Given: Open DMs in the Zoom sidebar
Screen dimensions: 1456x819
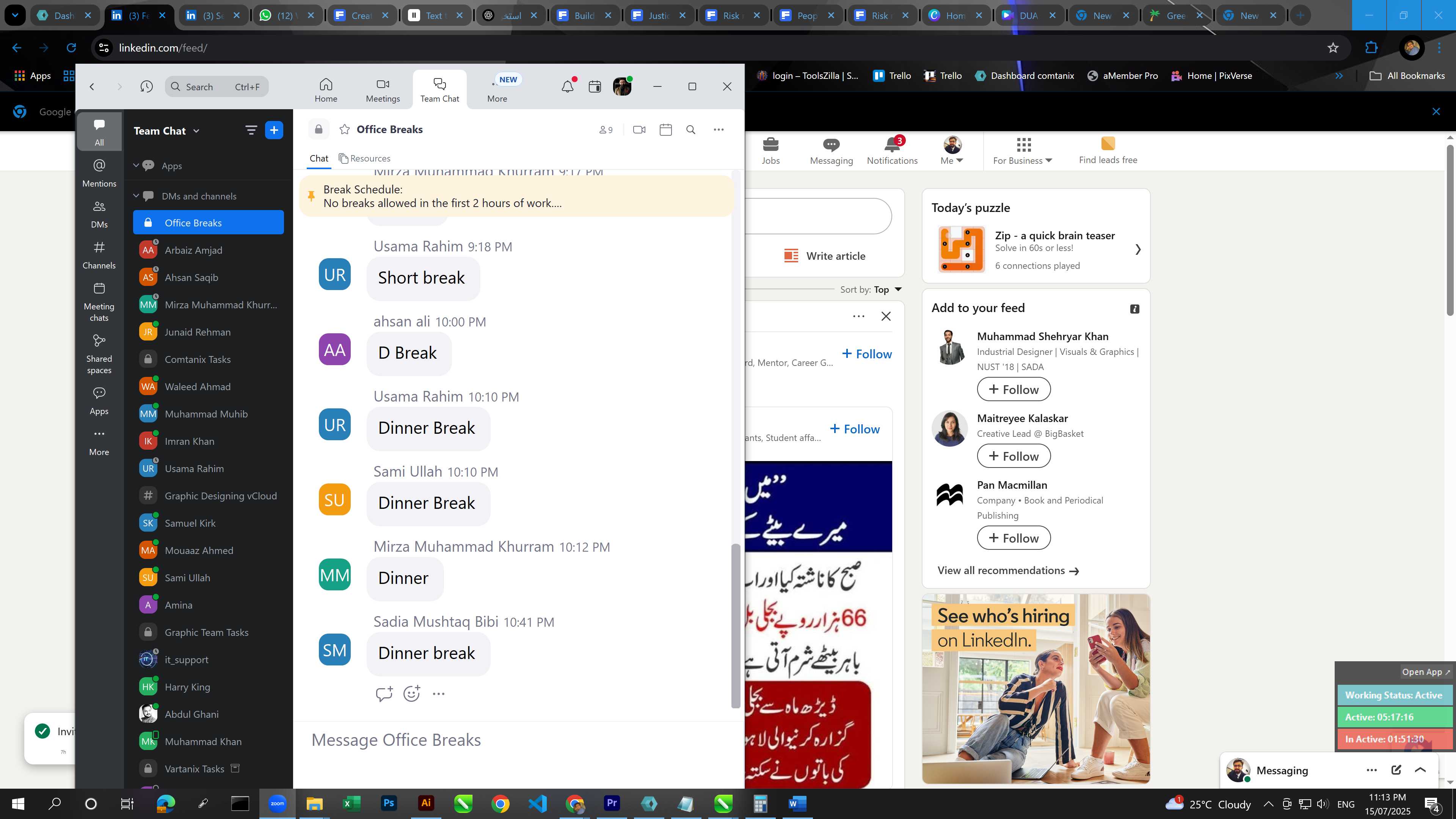Looking at the screenshot, I should (99, 213).
